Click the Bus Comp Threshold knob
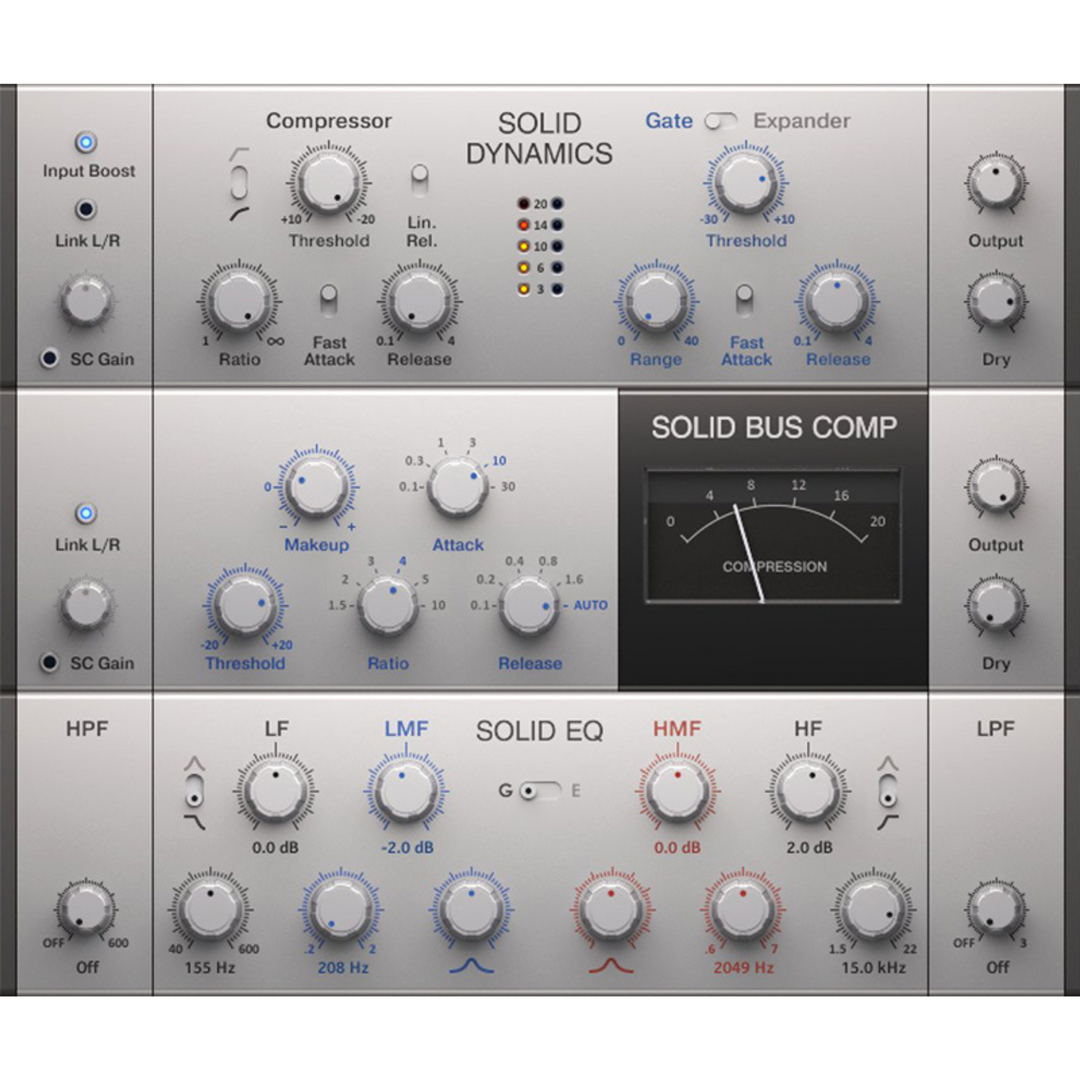Image resolution: width=1080 pixels, height=1080 pixels. (245, 605)
